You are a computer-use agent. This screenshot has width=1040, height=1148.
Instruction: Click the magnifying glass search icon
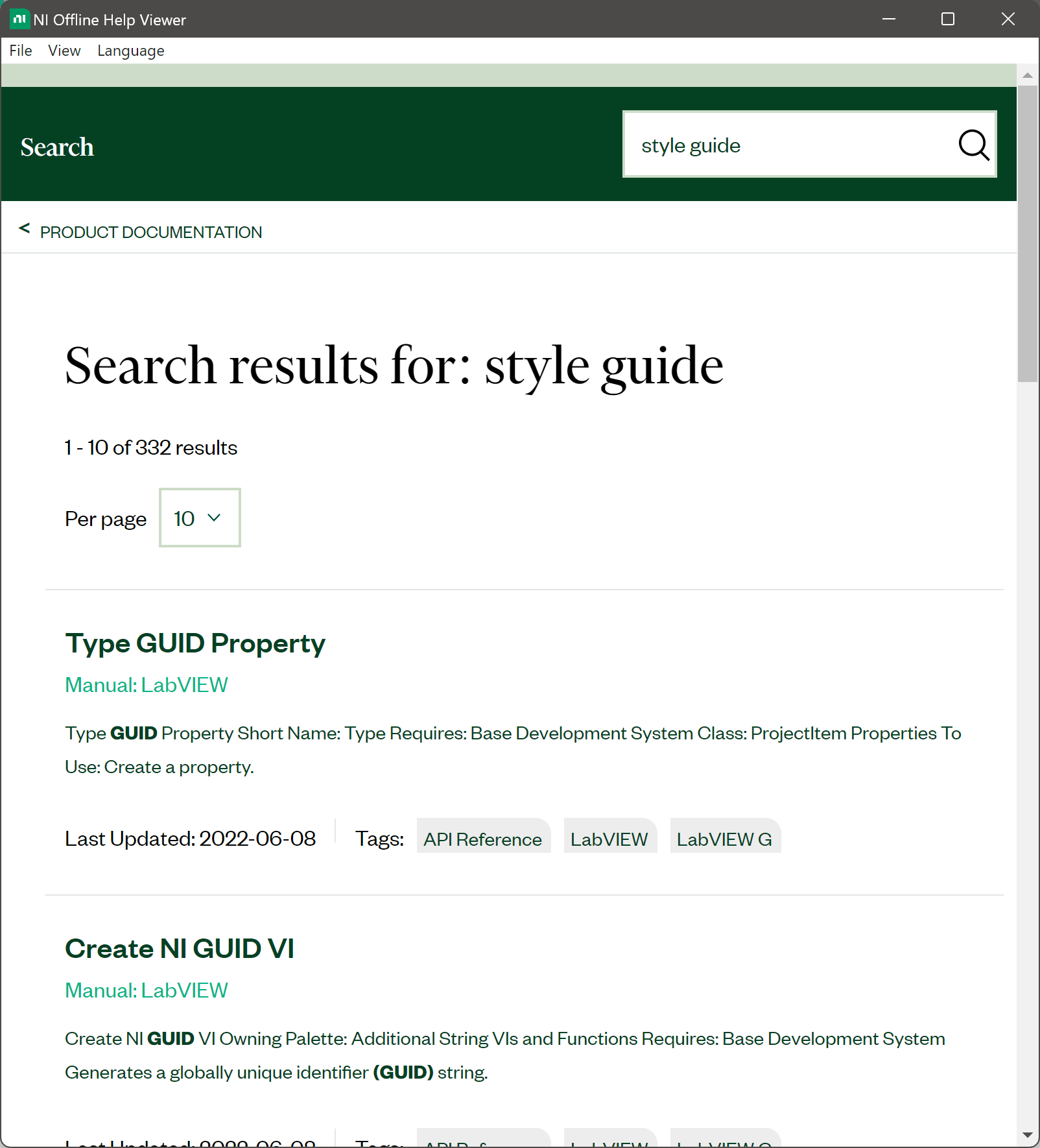tap(973, 145)
